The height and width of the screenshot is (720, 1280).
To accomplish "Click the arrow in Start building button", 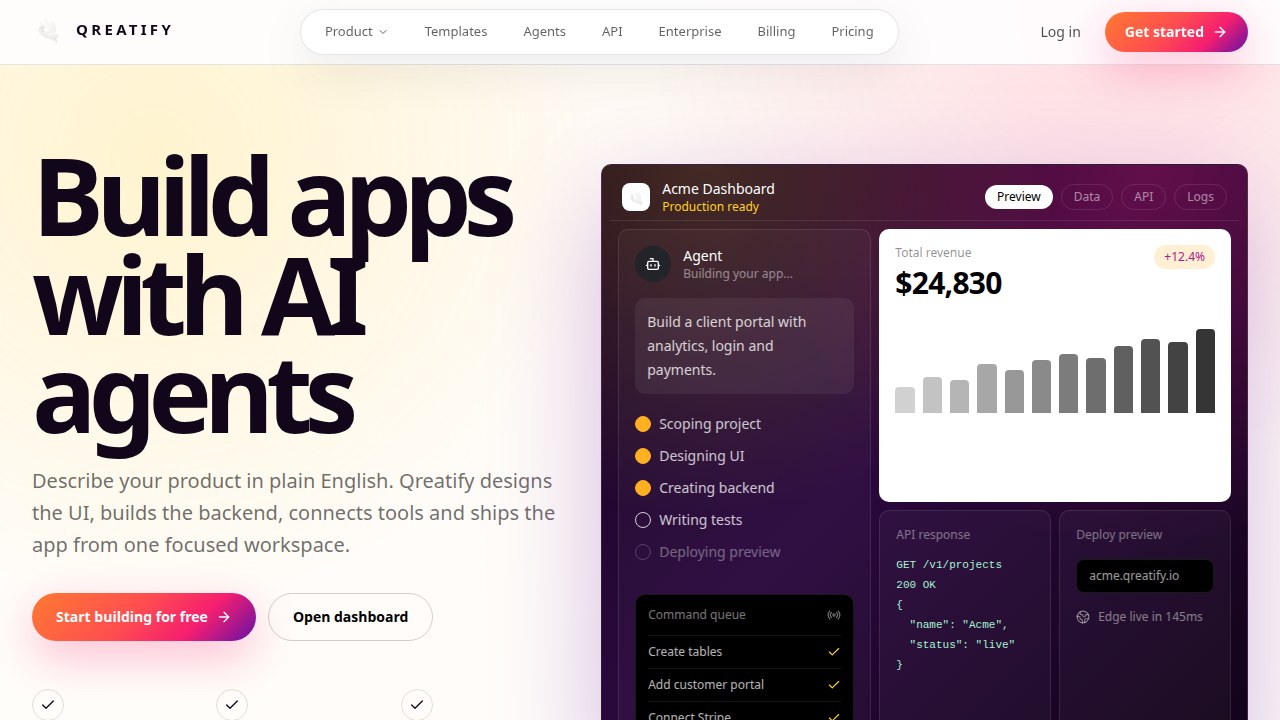I will pos(224,617).
